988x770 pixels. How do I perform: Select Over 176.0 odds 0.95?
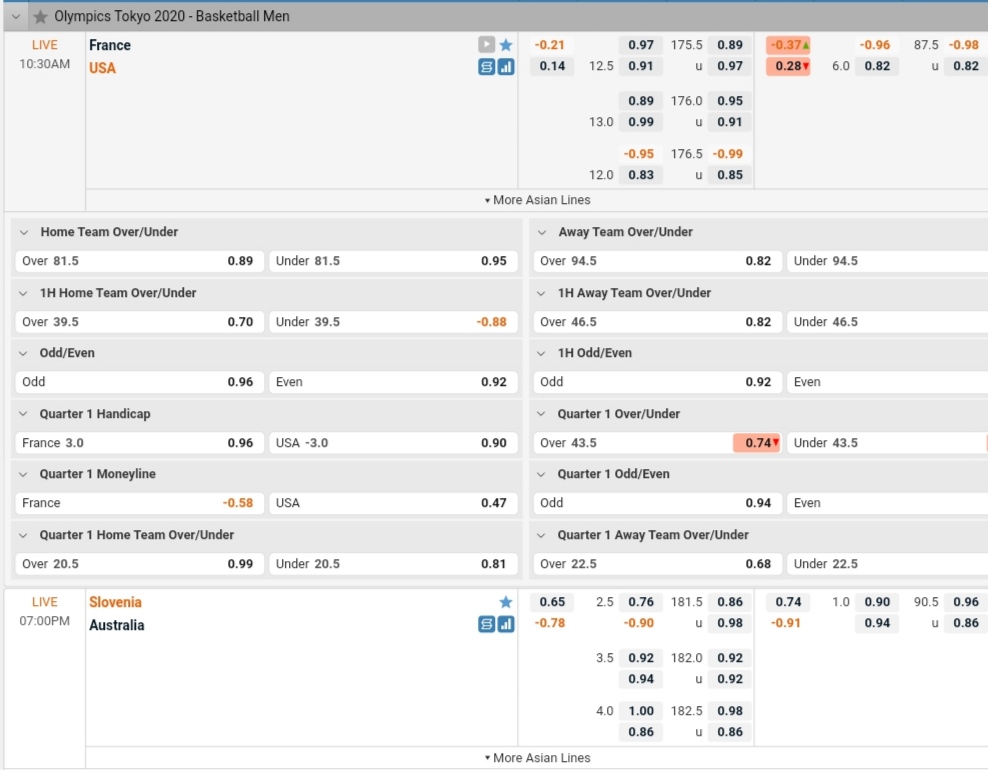(730, 101)
